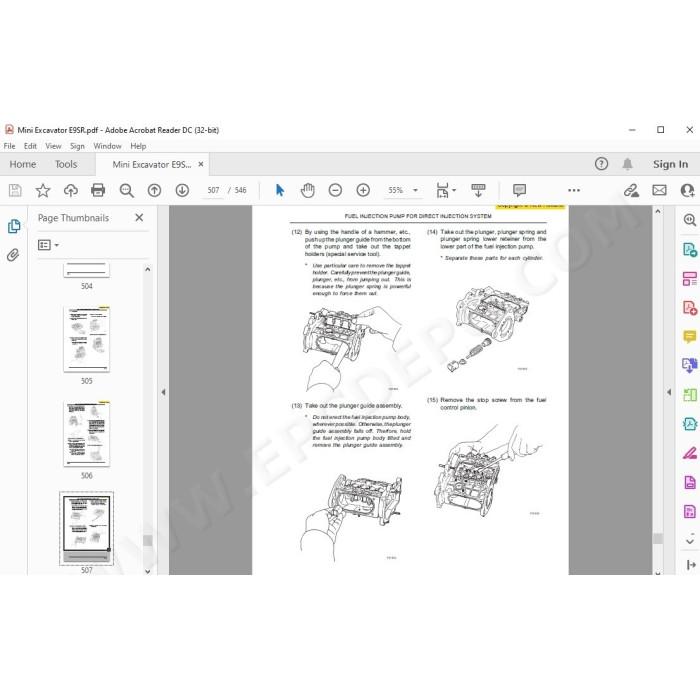Viewport: 700px width, 700px height.
Task: Open the fit page options tool
Action: pyautogui.click(x=446, y=191)
